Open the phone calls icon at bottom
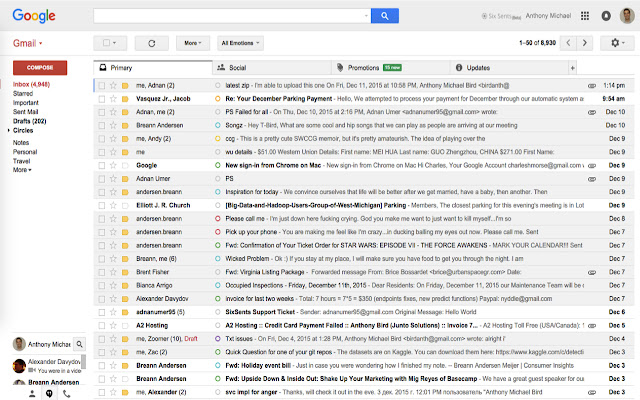640x400 pixels. 66,393
